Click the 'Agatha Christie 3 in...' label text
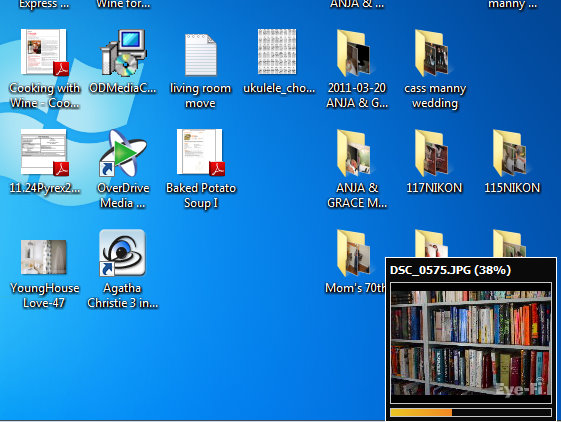561x422 pixels. point(123,295)
